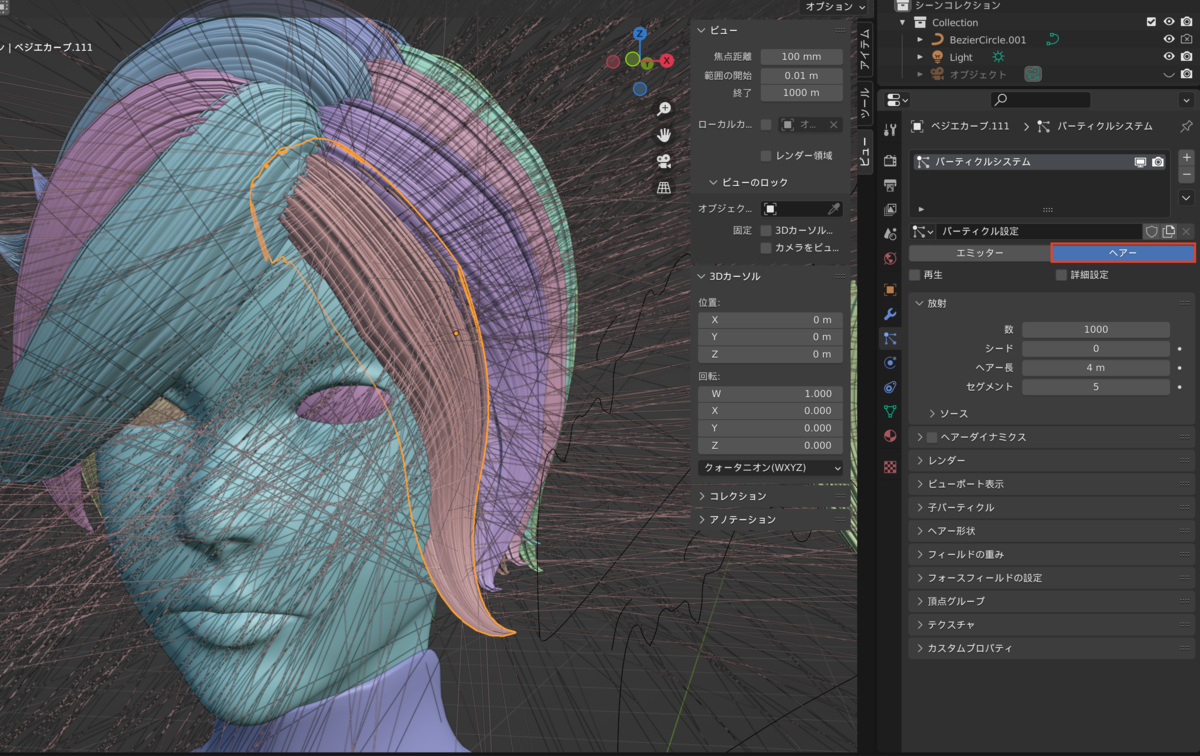Expand the BezierCircle.001 tree item
This screenshot has height=756, width=1200.
tap(920, 40)
